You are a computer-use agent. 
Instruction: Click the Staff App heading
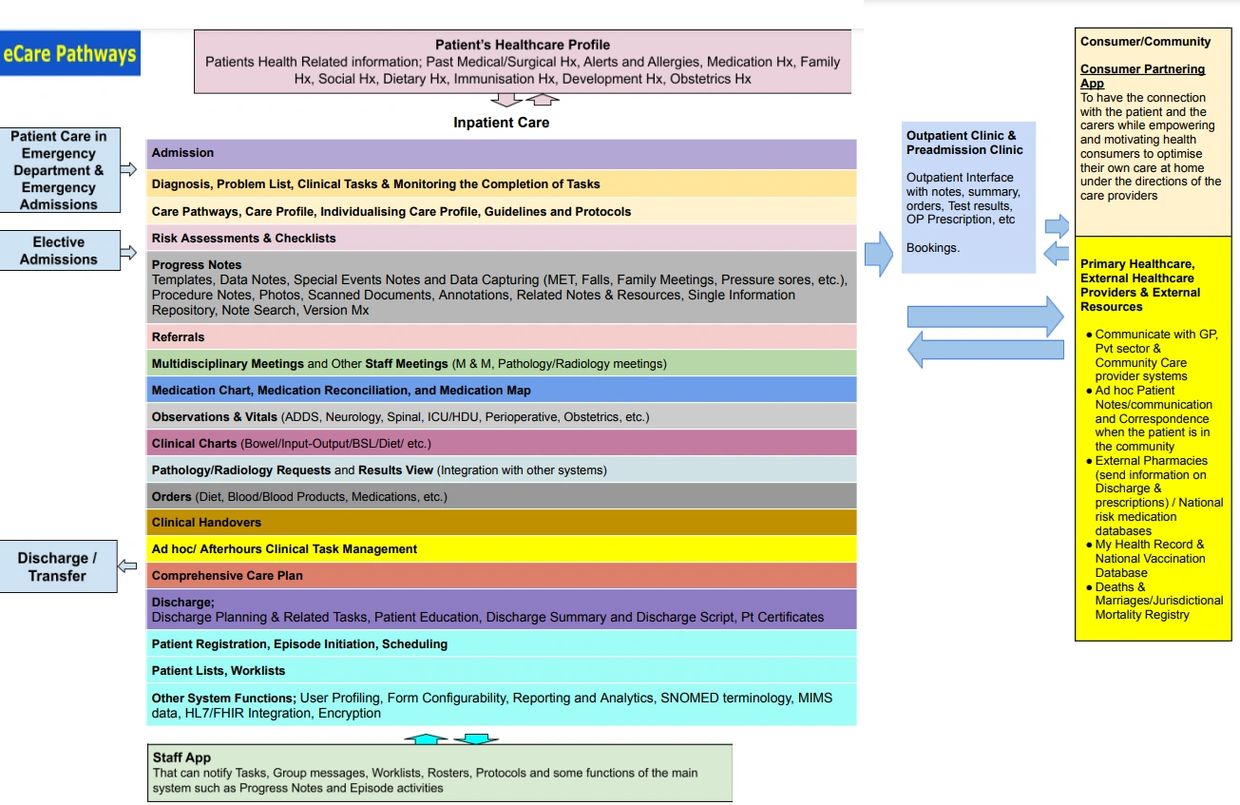click(181, 758)
